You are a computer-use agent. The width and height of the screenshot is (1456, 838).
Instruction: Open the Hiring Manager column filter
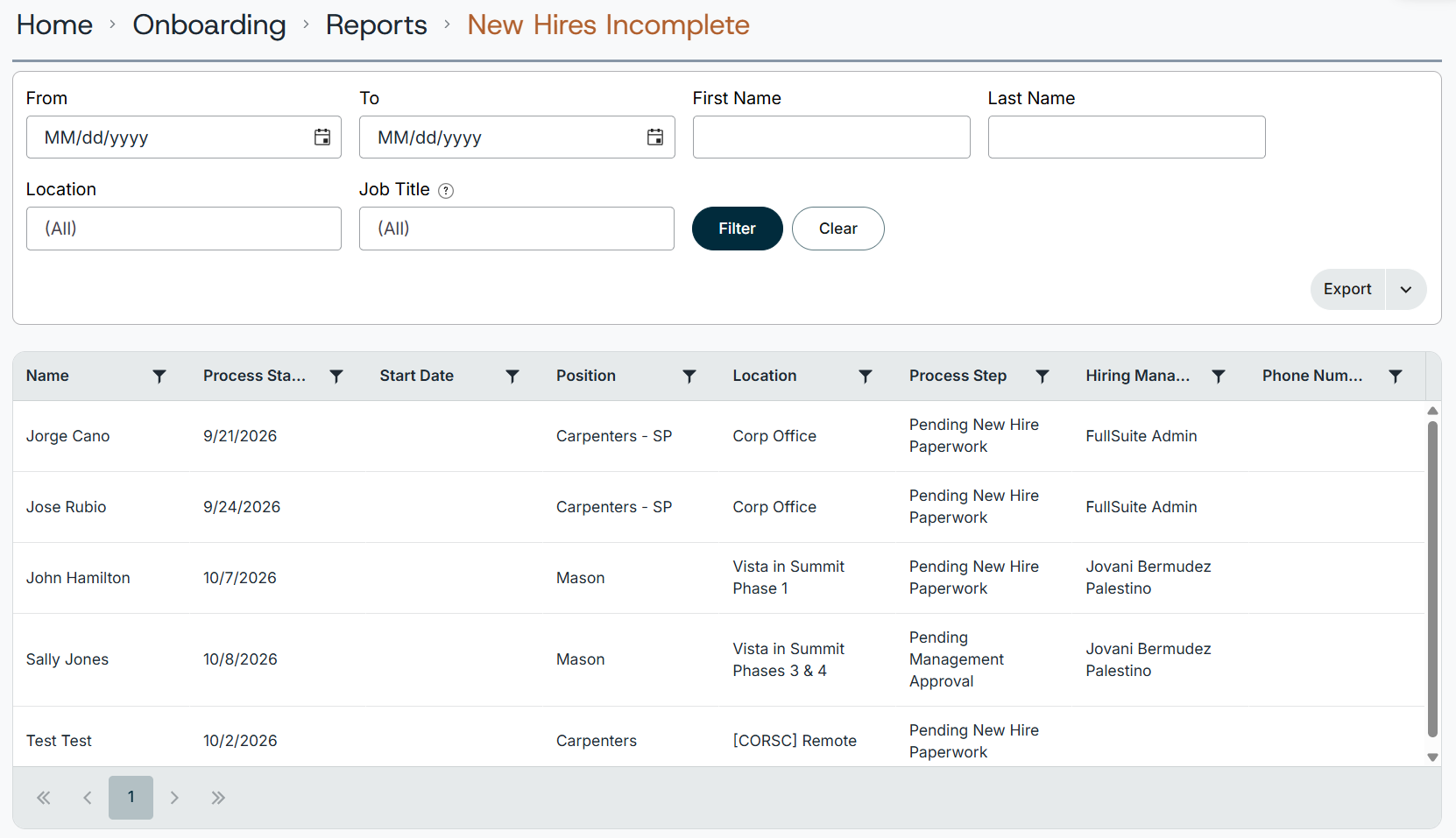point(1219,376)
